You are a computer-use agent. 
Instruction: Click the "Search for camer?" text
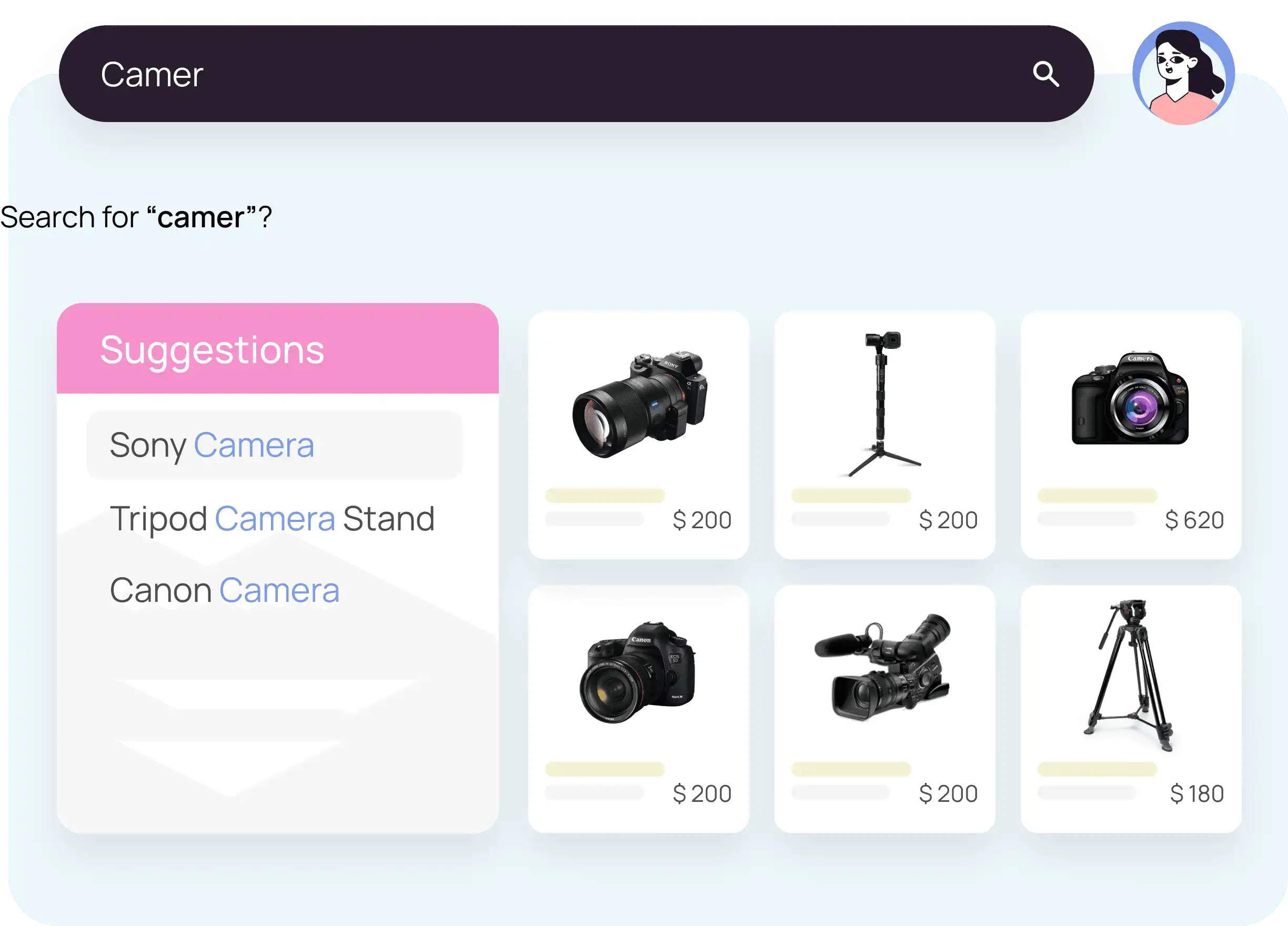136,217
